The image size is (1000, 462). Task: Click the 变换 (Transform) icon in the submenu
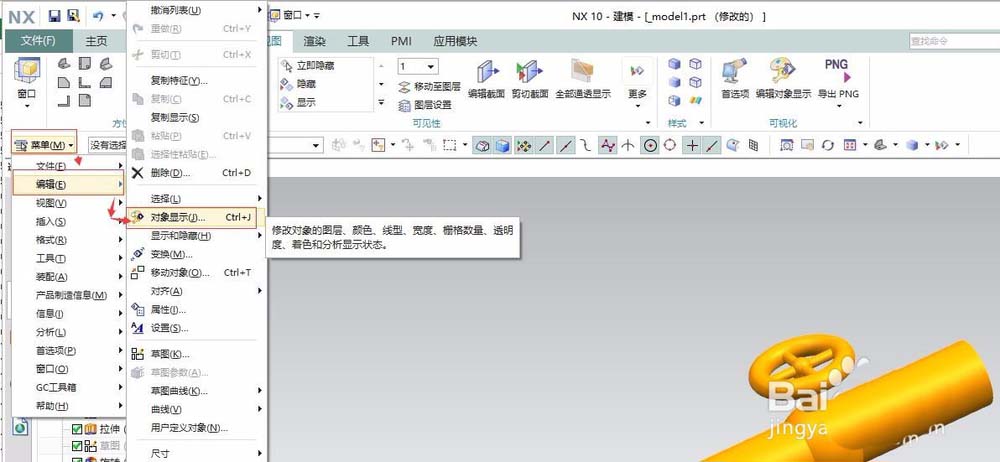[x=137, y=254]
